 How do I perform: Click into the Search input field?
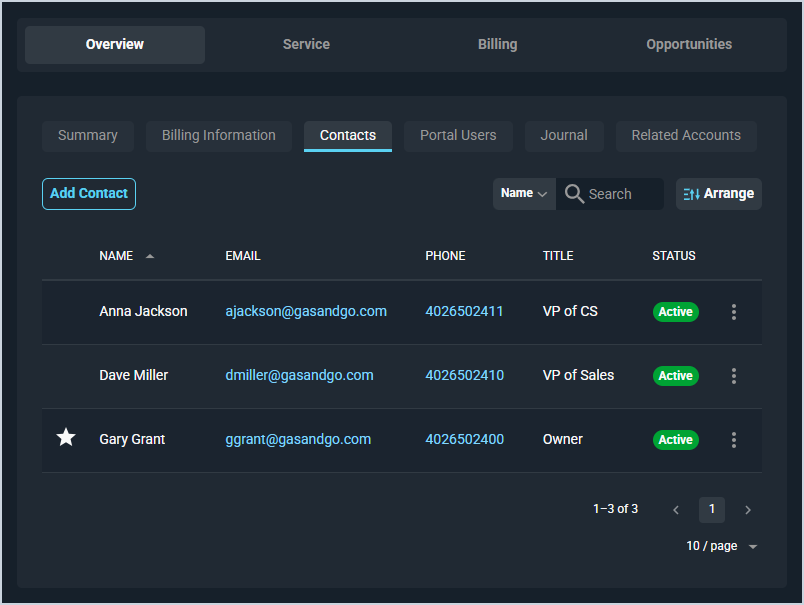(622, 194)
